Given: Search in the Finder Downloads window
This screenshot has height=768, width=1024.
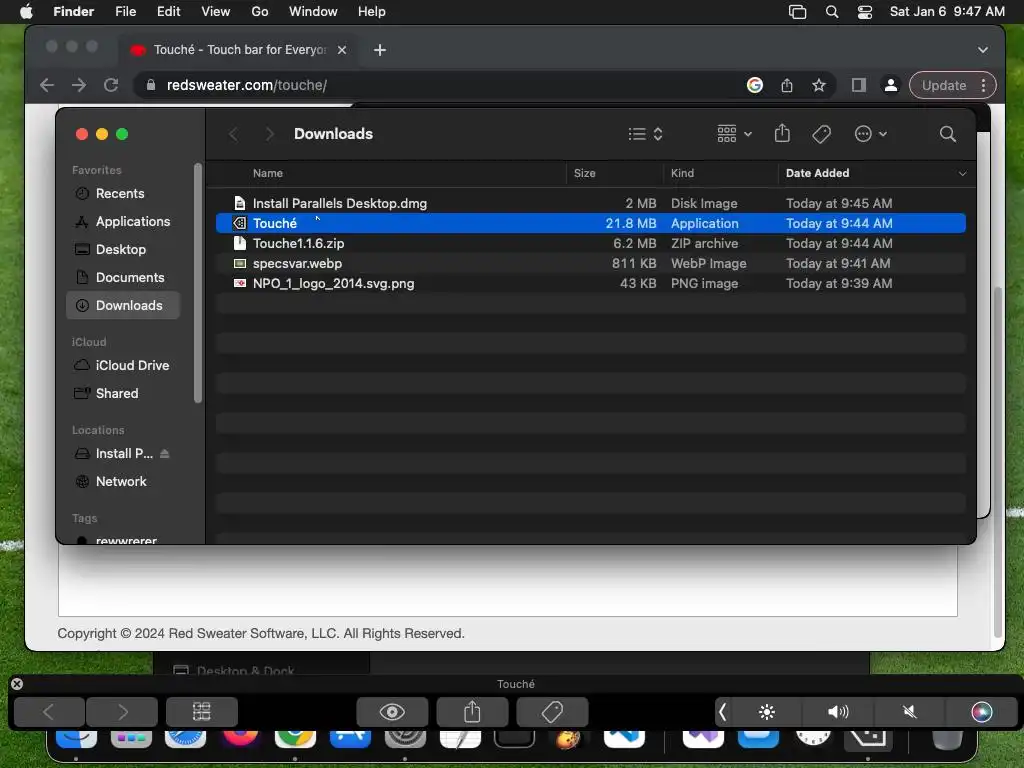Looking at the screenshot, I should (947, 134).
